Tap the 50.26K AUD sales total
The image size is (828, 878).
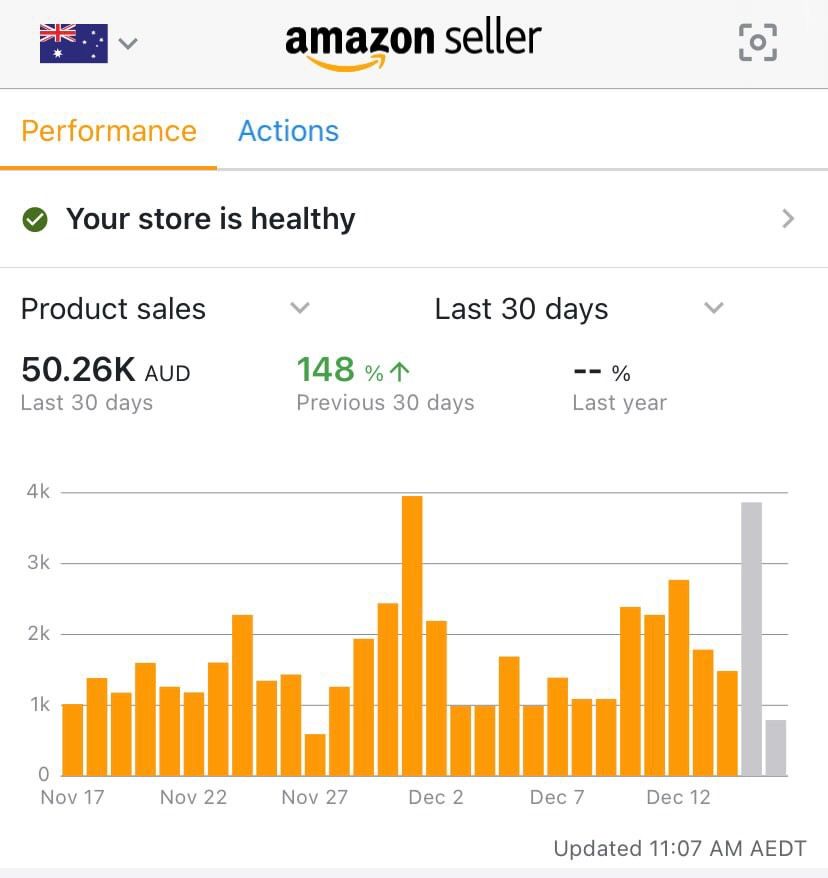point(105,372)
